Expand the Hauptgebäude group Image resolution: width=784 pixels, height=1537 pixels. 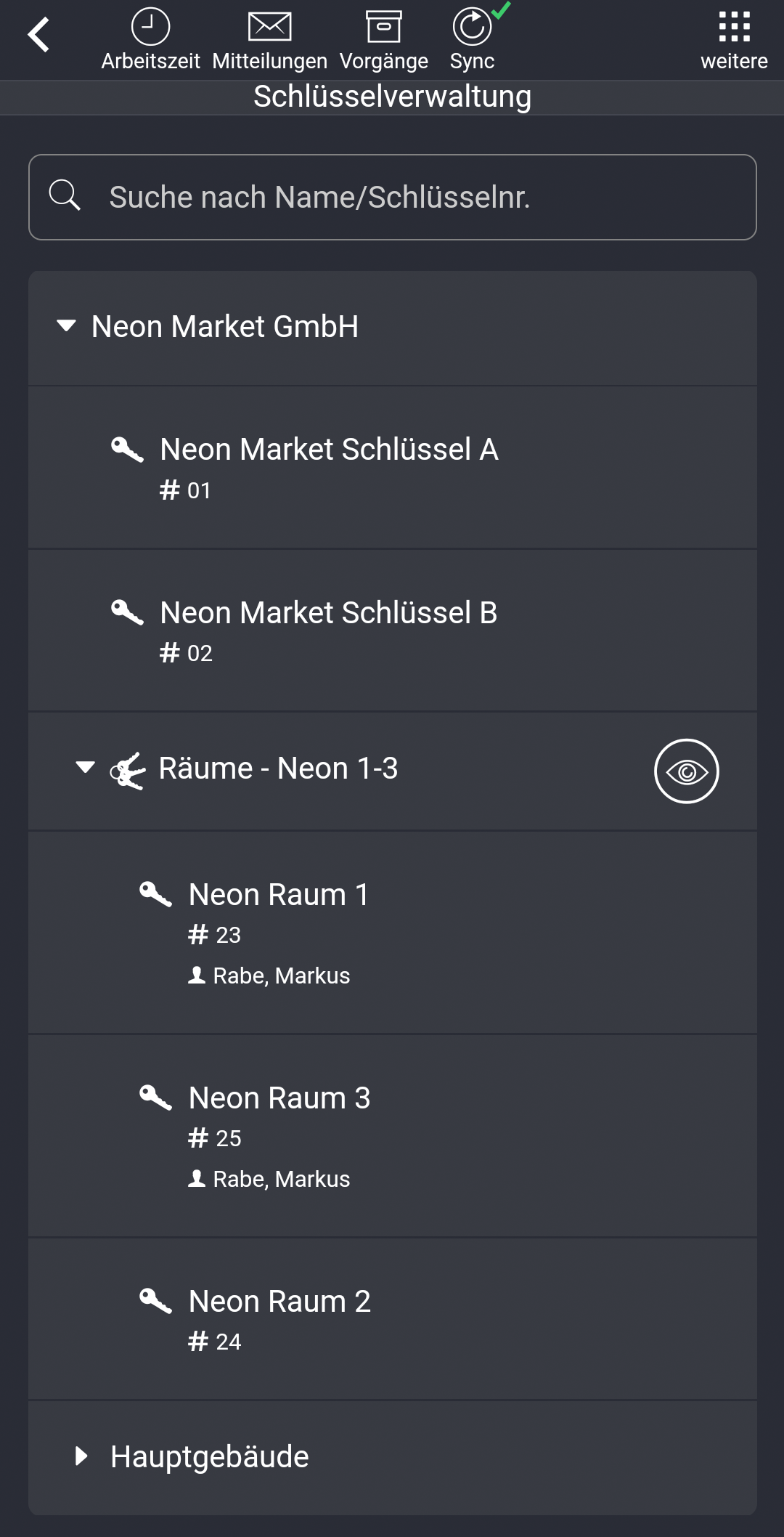click(82, 1456)
